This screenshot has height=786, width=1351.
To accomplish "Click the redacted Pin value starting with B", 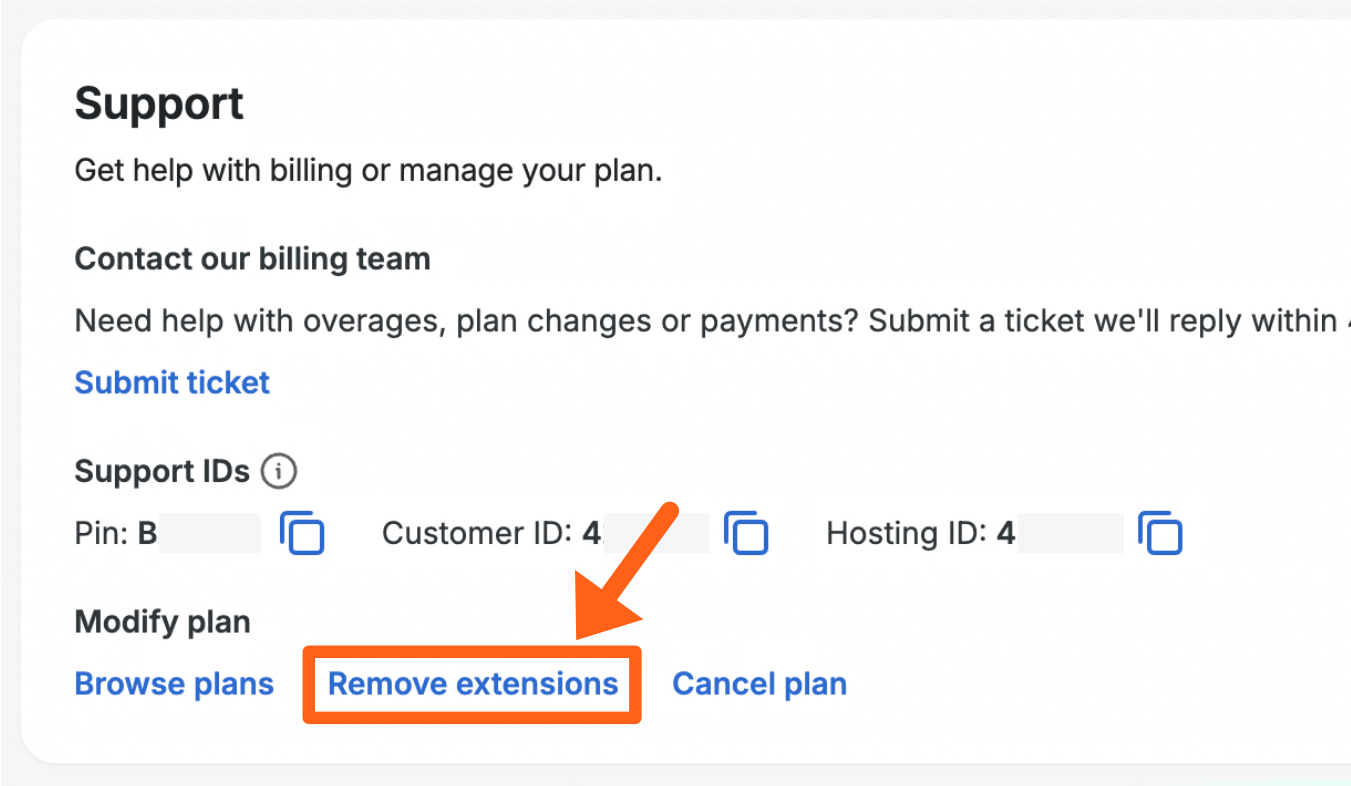I will tap(200, 533).
